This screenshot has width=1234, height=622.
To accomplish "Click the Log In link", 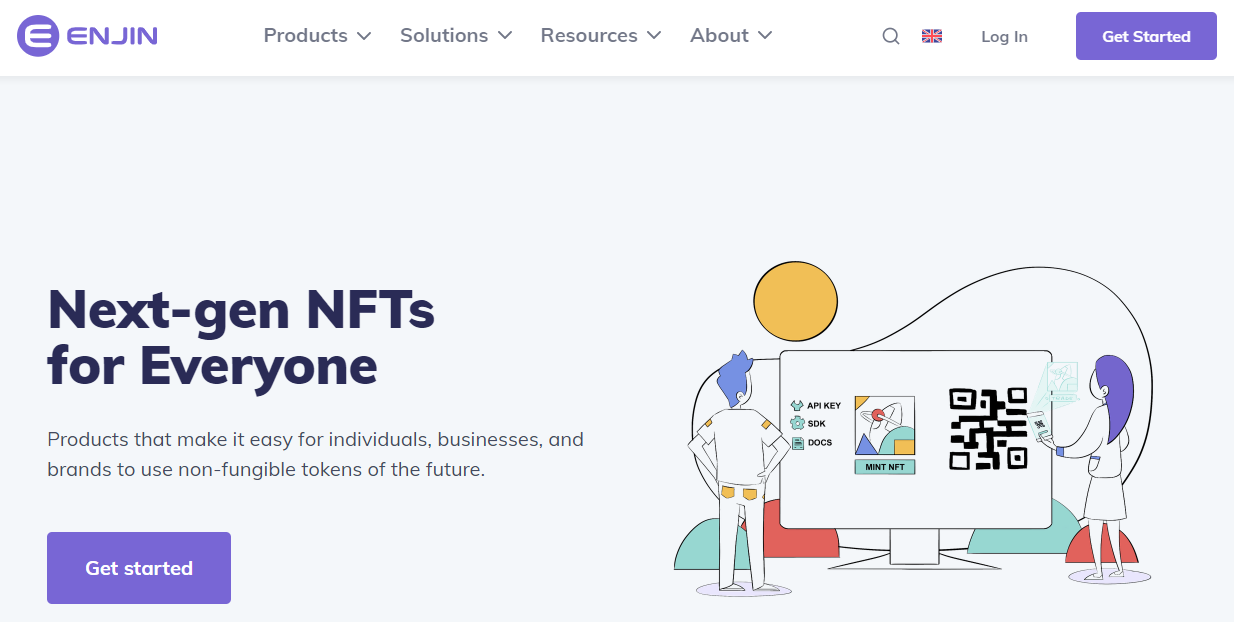I will click(x=1004, y=37).
